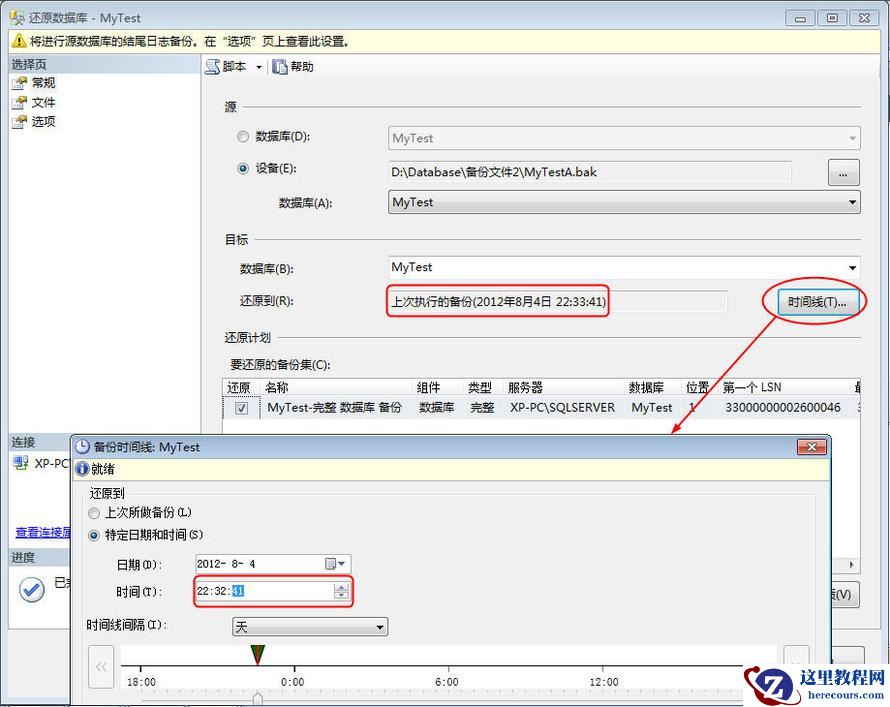Click the time spinner up arrow

tap(341, 587)
